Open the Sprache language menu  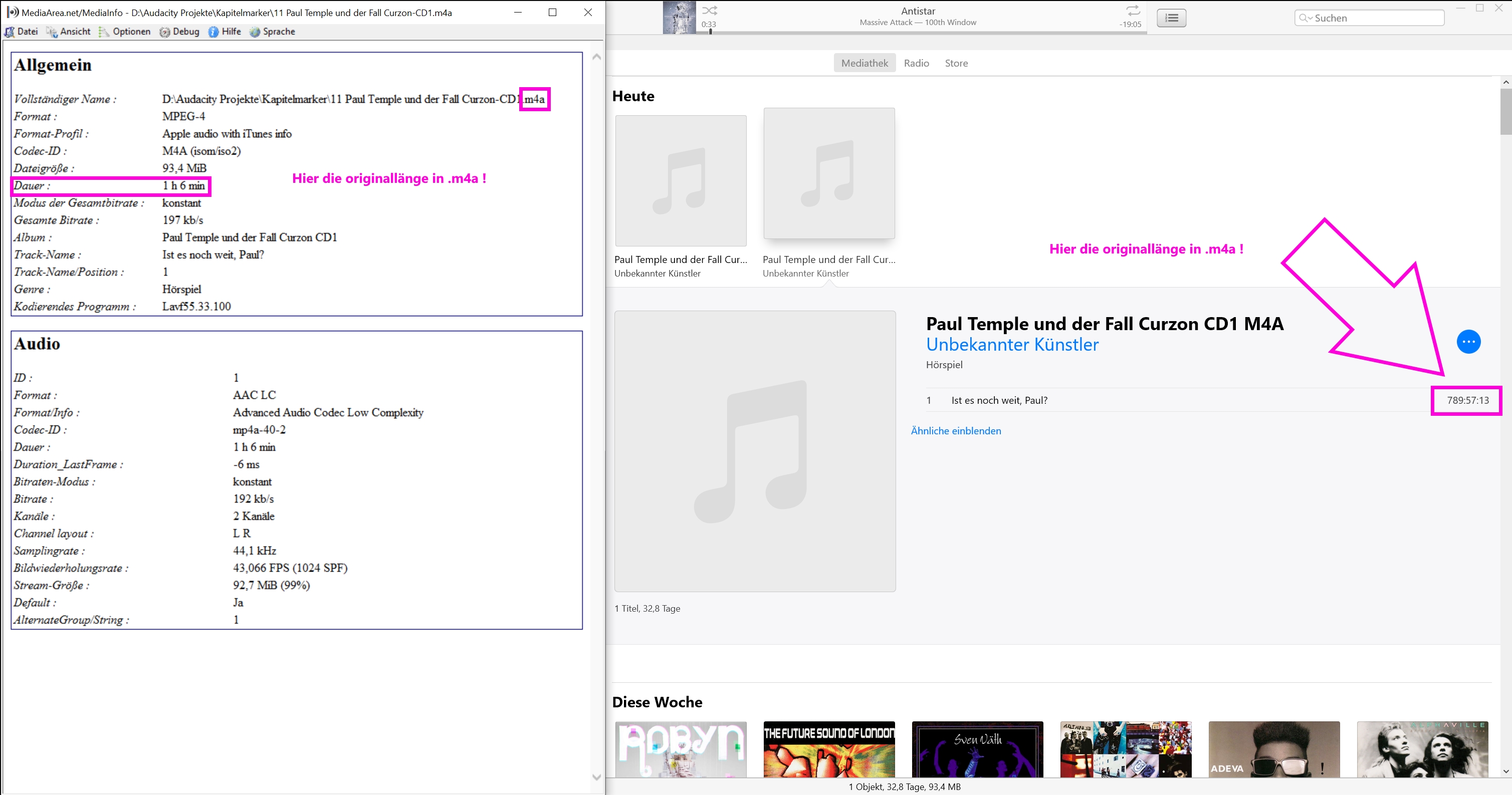click(x=272, y=32)
